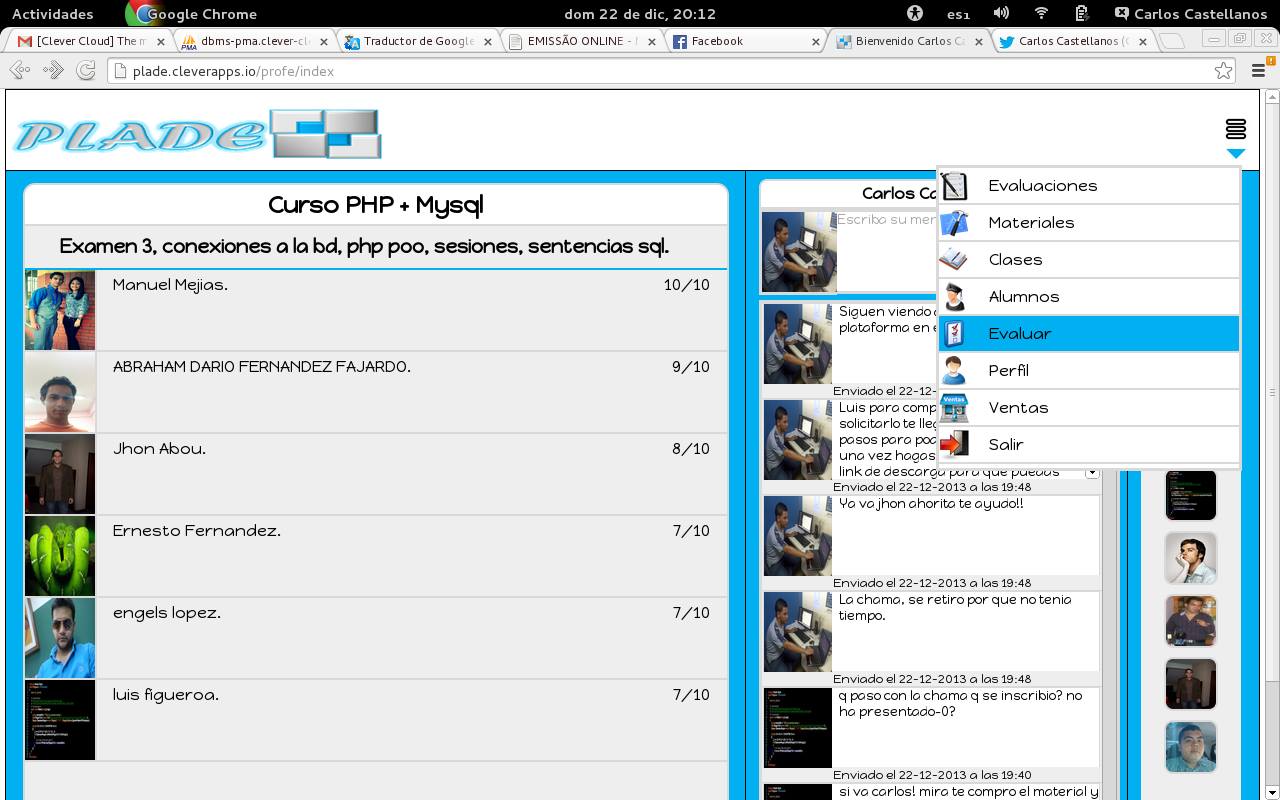Open engels lopez's photo
Viewport: 1280px width, 800px height.
coord(60,638)
